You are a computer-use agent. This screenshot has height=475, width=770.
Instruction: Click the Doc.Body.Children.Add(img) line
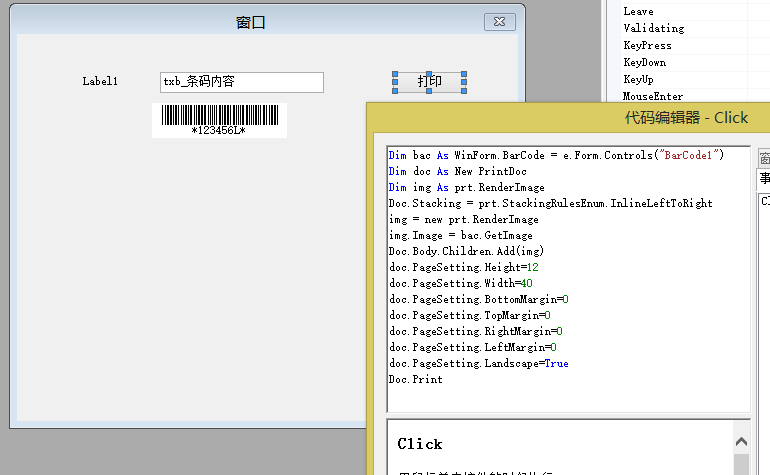467,251
